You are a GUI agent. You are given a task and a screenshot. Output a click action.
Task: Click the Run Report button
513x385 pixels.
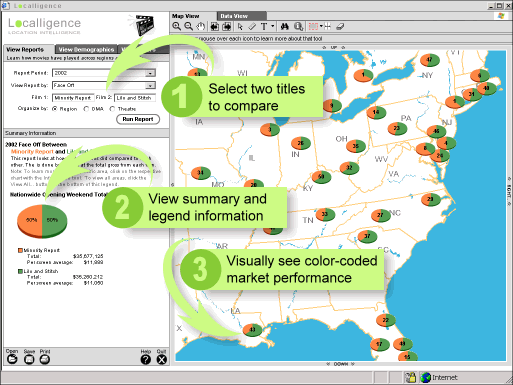click(138, 119)
